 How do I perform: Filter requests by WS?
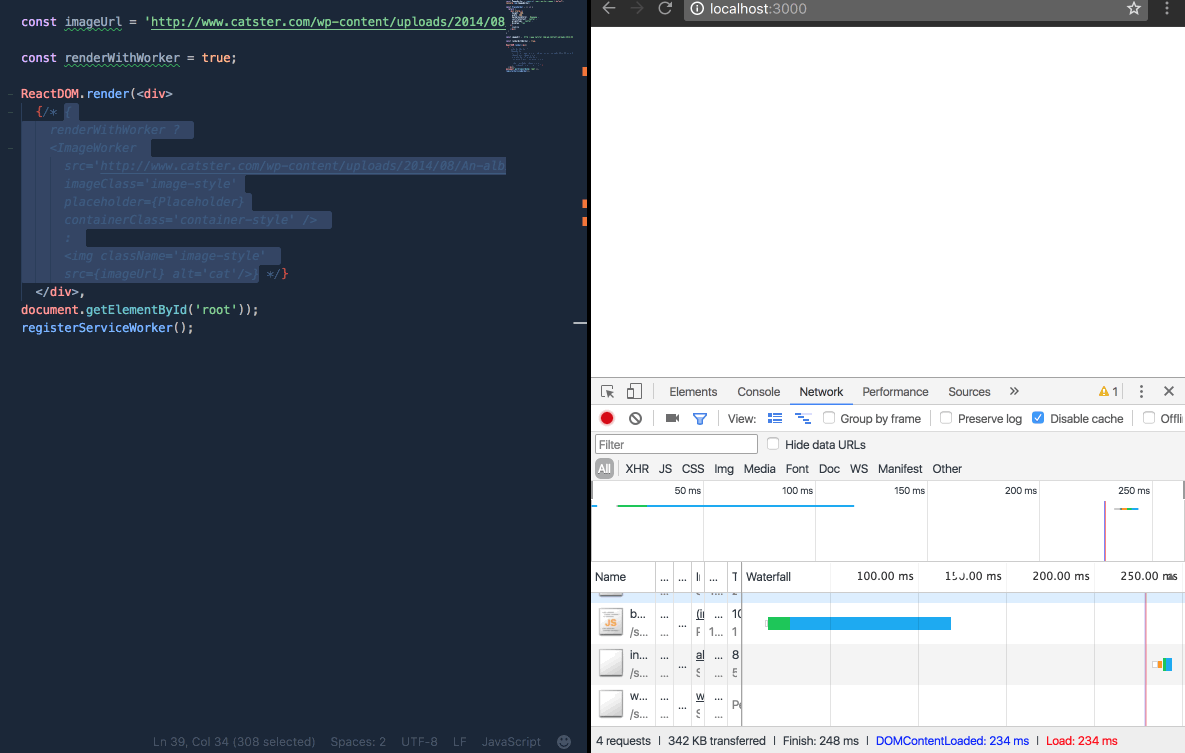tap(859, 469)
